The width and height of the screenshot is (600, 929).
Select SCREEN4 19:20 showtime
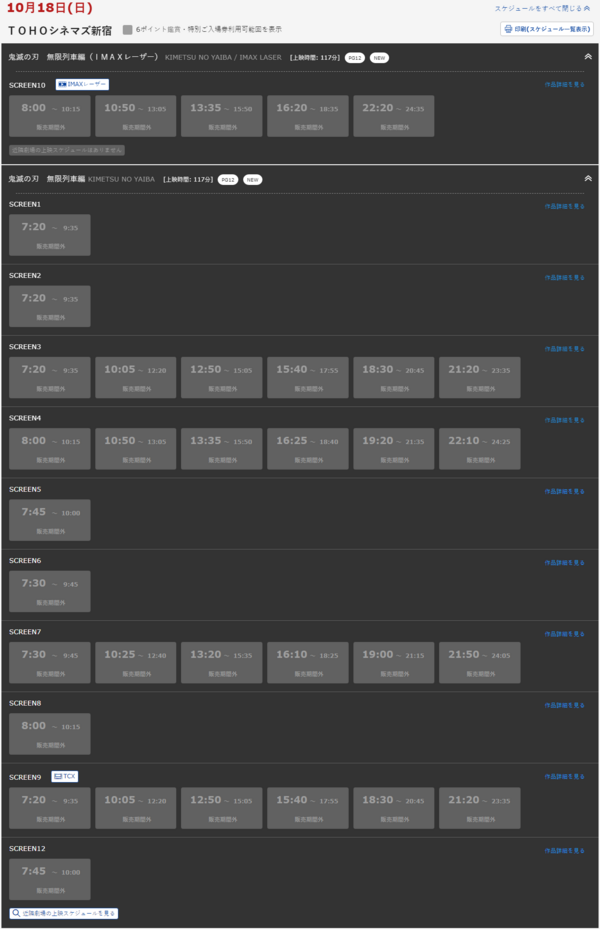point(394,449)
